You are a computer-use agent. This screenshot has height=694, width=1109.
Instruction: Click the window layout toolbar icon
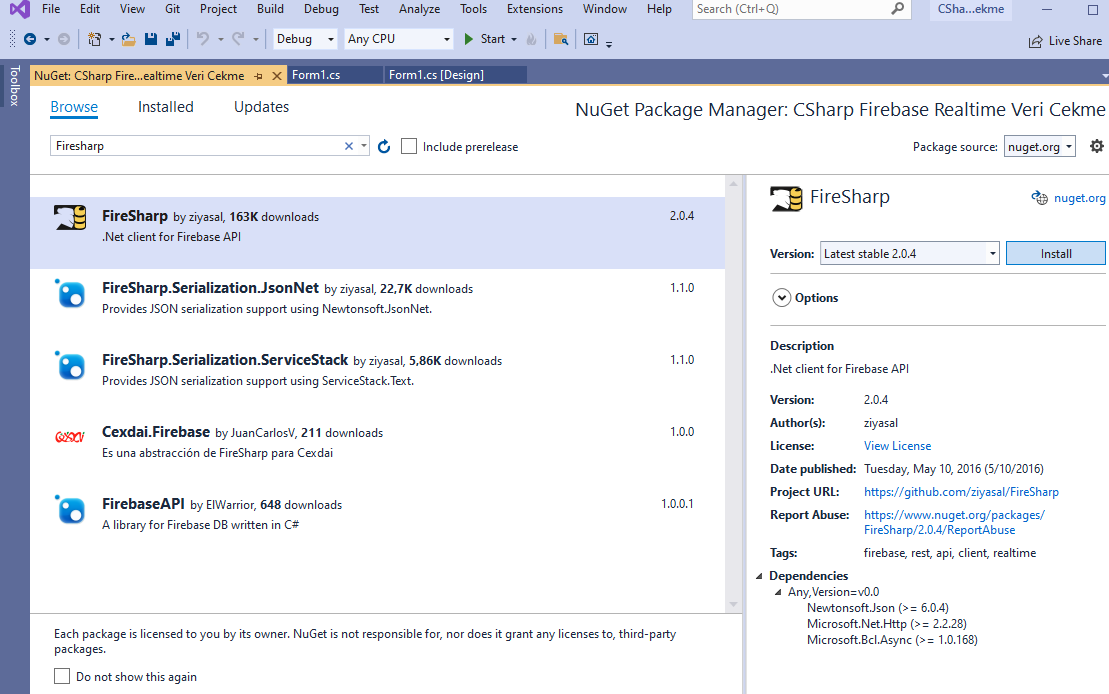pyautogui.click(x=591, y=39)
